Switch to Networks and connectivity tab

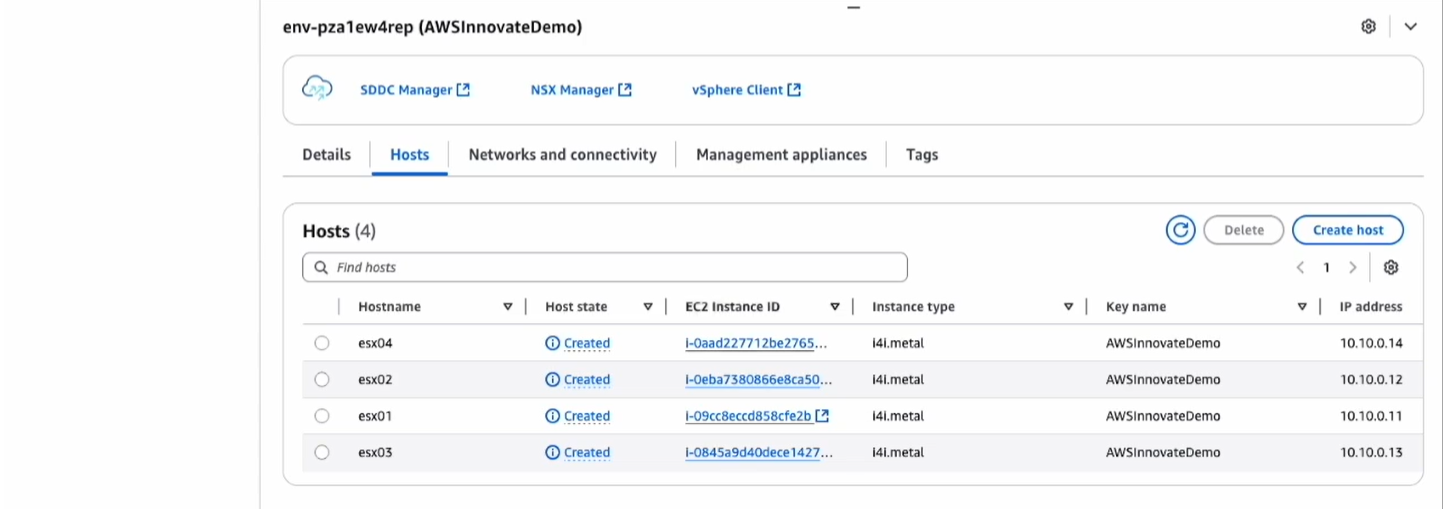(562, 155)
